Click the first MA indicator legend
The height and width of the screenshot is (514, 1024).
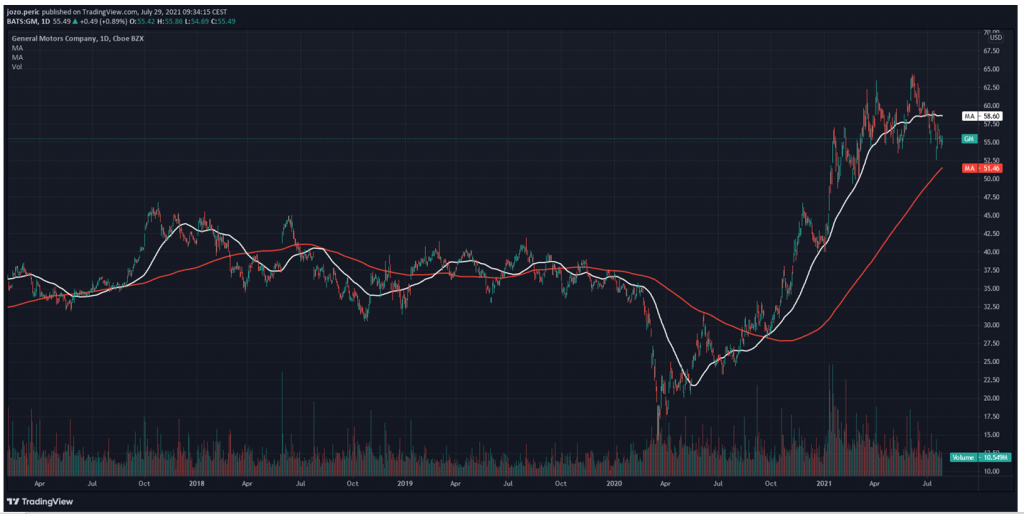(17, 49)
